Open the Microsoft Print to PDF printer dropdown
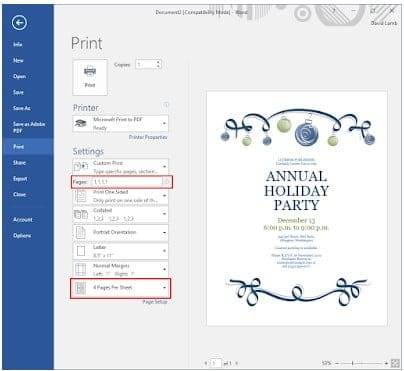This screenshot has height=371, width=404. pyautogui.click(x=121, y=124)
